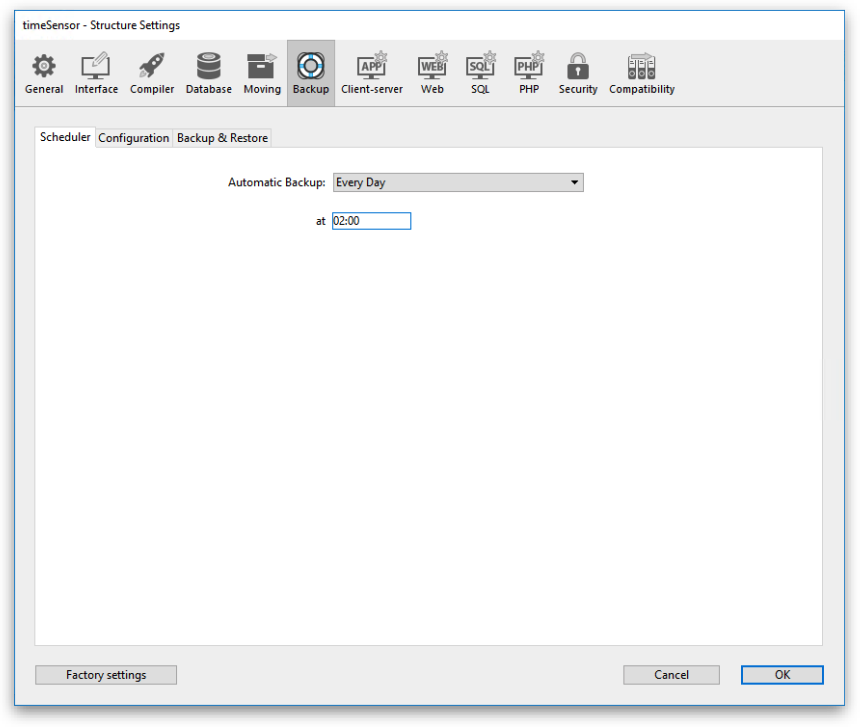Confirm settings with the OK button
This screenshot has height=727, width=860.
pyautogui.click(x=782, y=675)
